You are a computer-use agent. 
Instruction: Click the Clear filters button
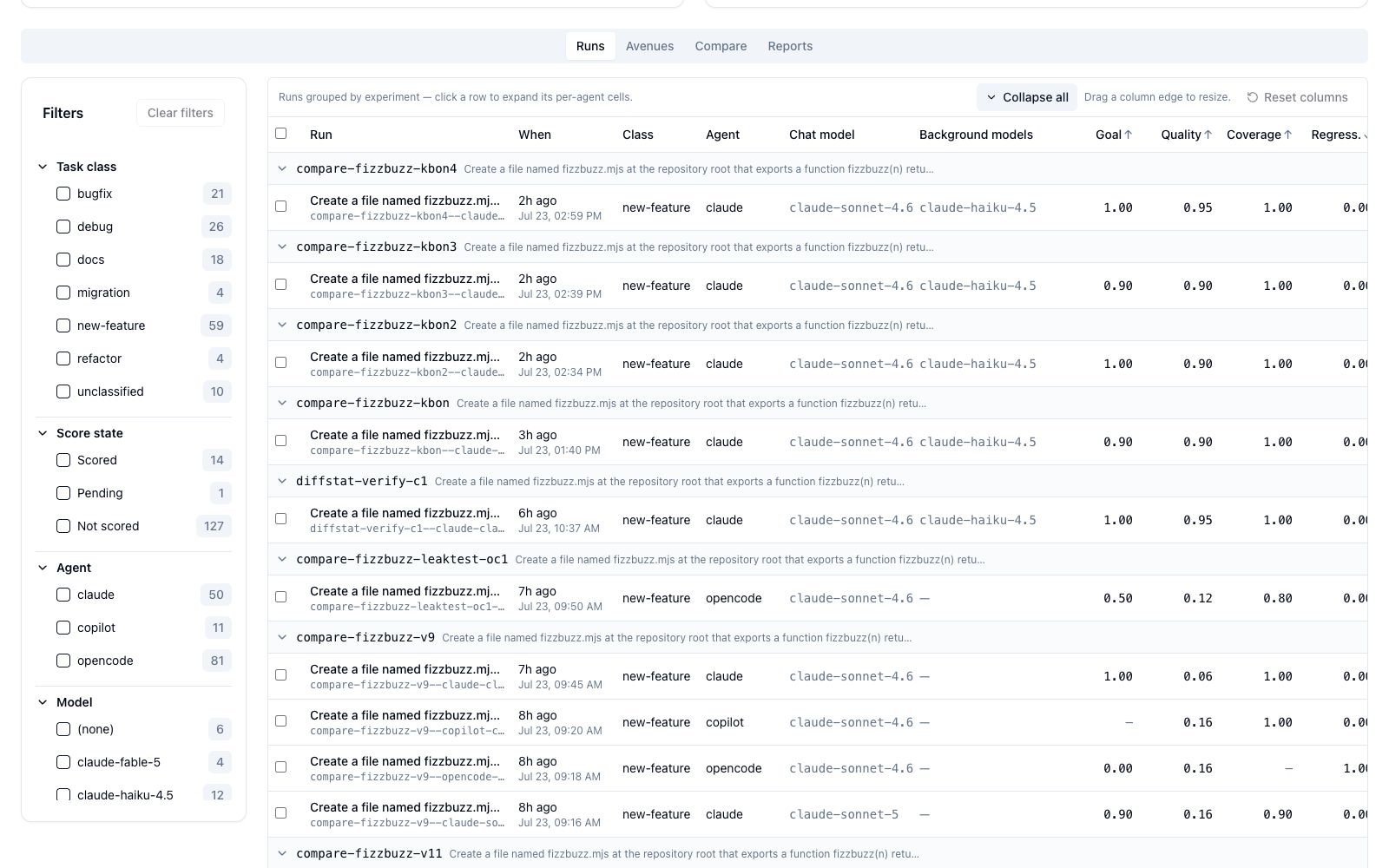coord(181,113)
